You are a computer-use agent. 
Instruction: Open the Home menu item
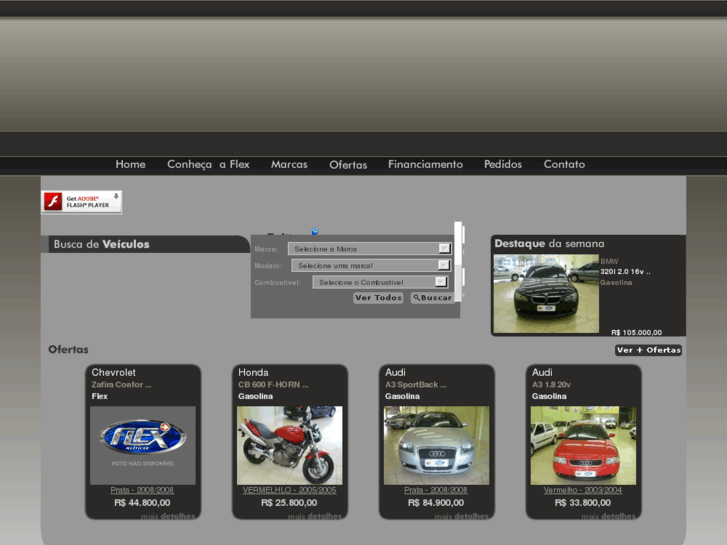(x=130, y=164)
